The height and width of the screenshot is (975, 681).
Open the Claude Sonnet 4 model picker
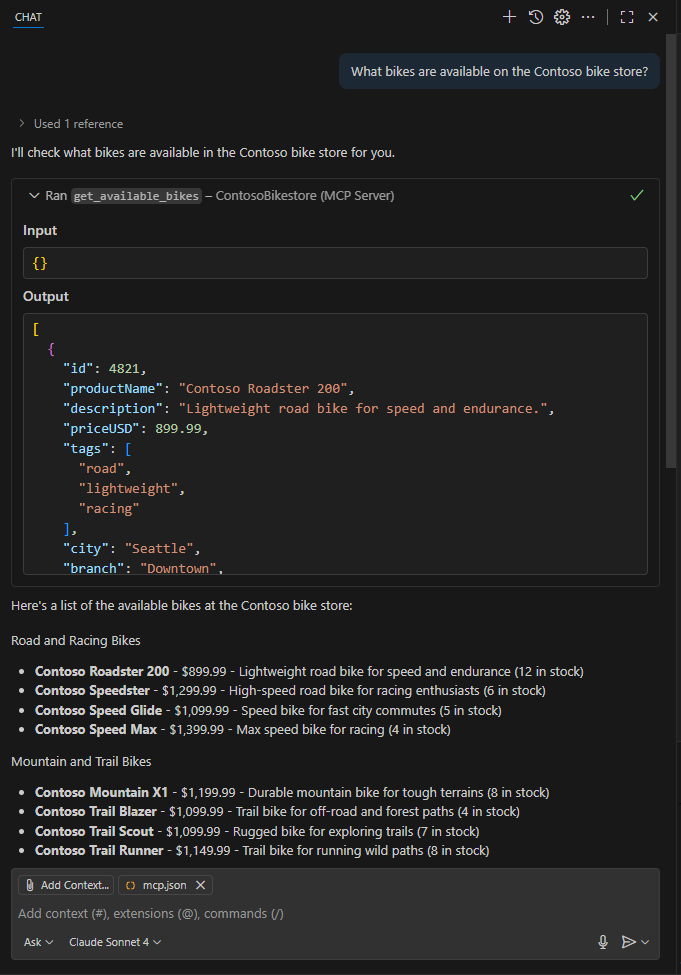coord(115,942)
